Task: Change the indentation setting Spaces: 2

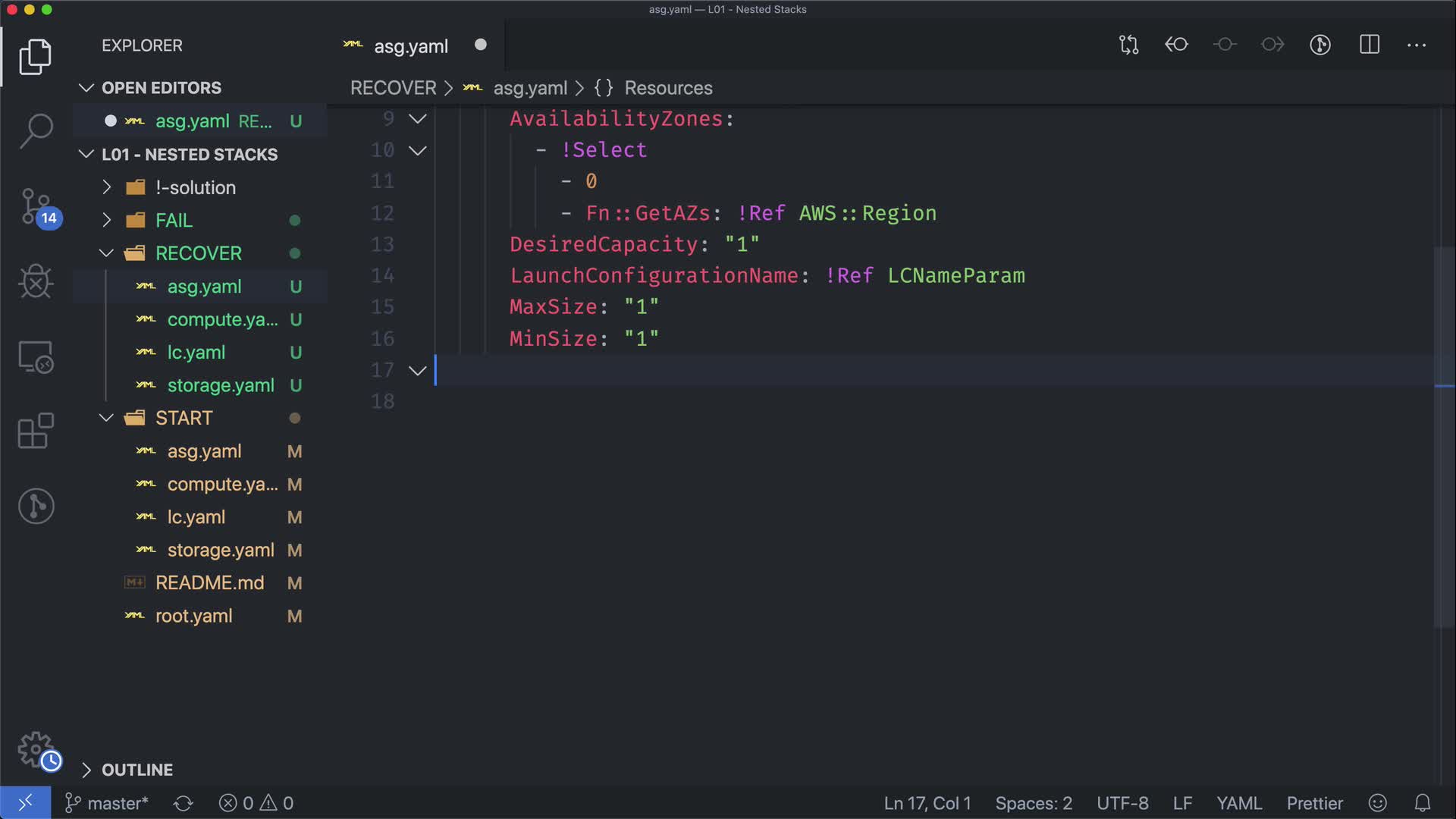Action: click(x=1033, y=803)
